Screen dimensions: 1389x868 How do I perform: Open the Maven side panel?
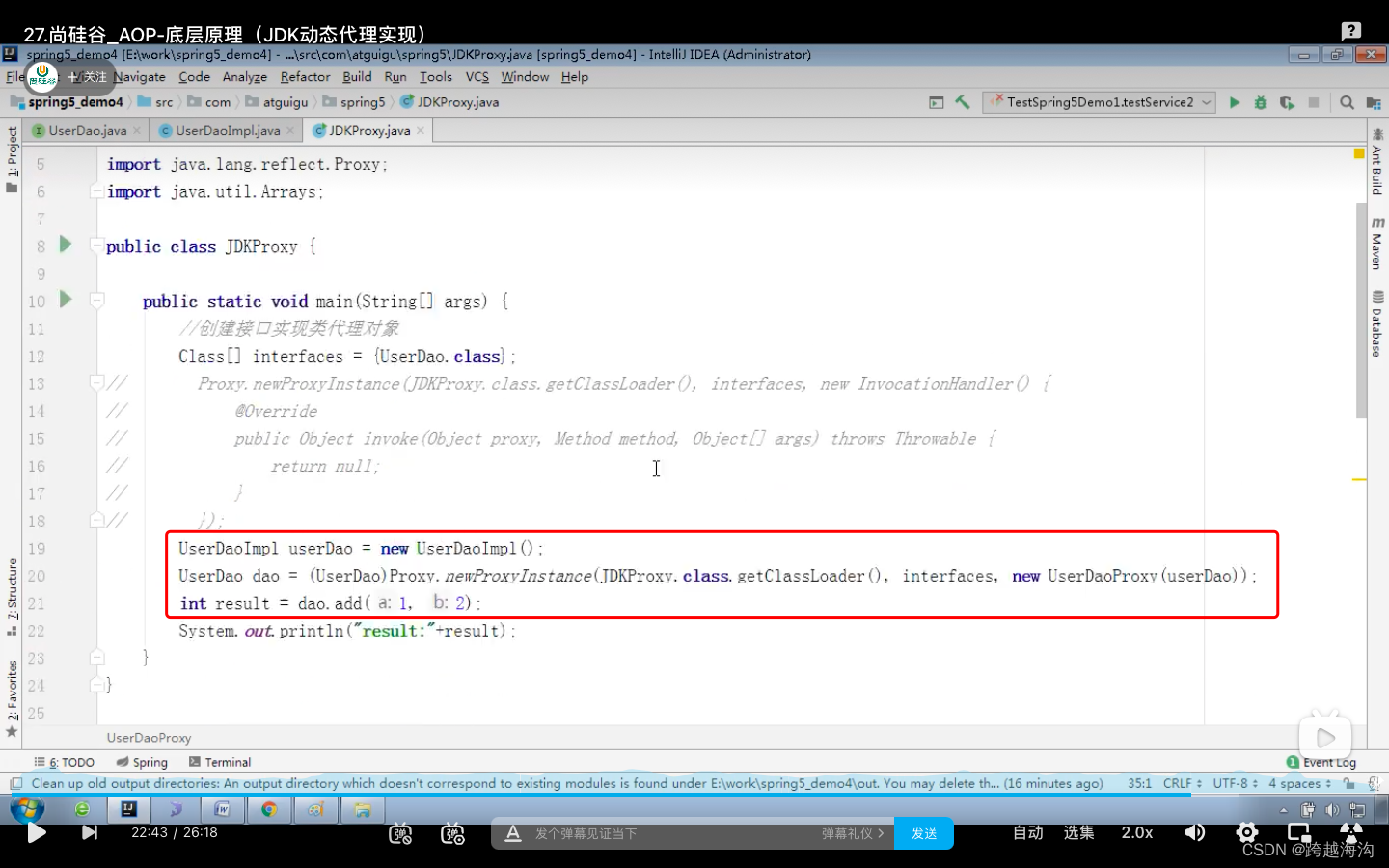pyautogui.click(x=1376, y=243)
